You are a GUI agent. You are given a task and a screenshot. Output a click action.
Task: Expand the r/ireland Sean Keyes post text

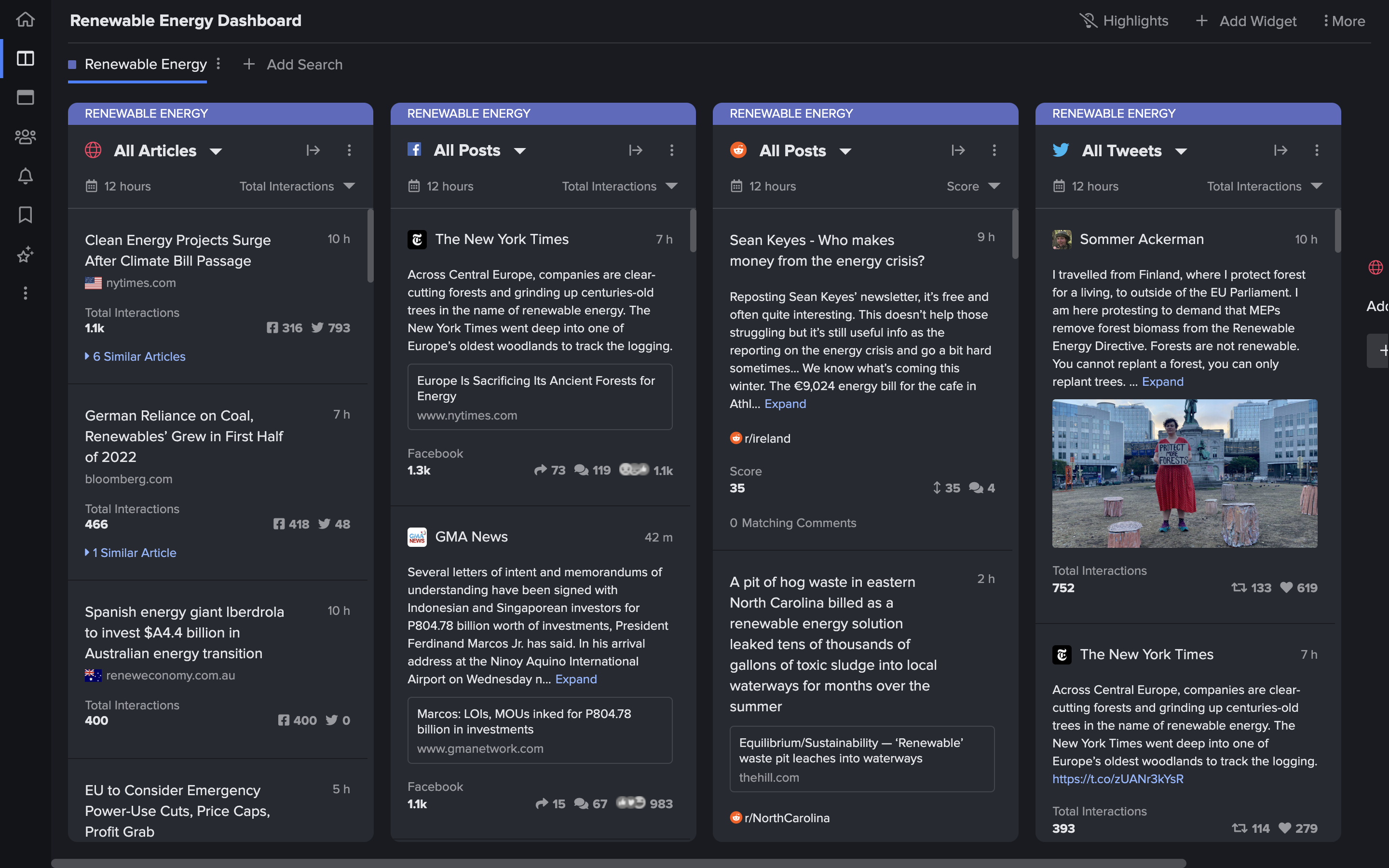(785, 404)
